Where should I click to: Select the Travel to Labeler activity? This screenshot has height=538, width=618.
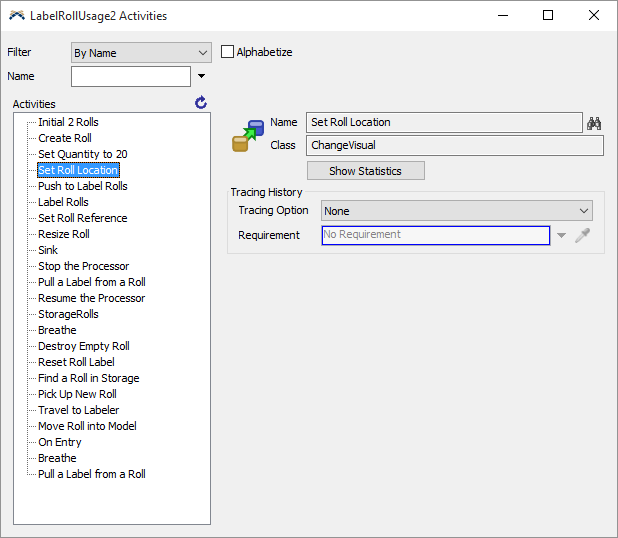[x=78, y=410]
